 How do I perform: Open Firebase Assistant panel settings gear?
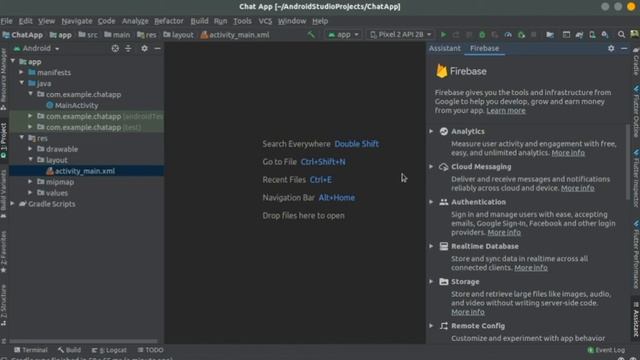611,48
